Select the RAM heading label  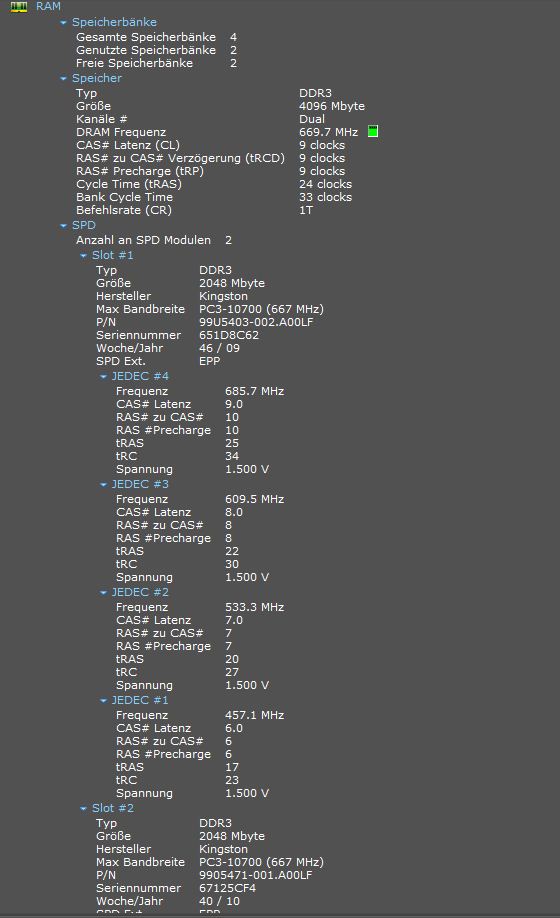coord(48,6)
